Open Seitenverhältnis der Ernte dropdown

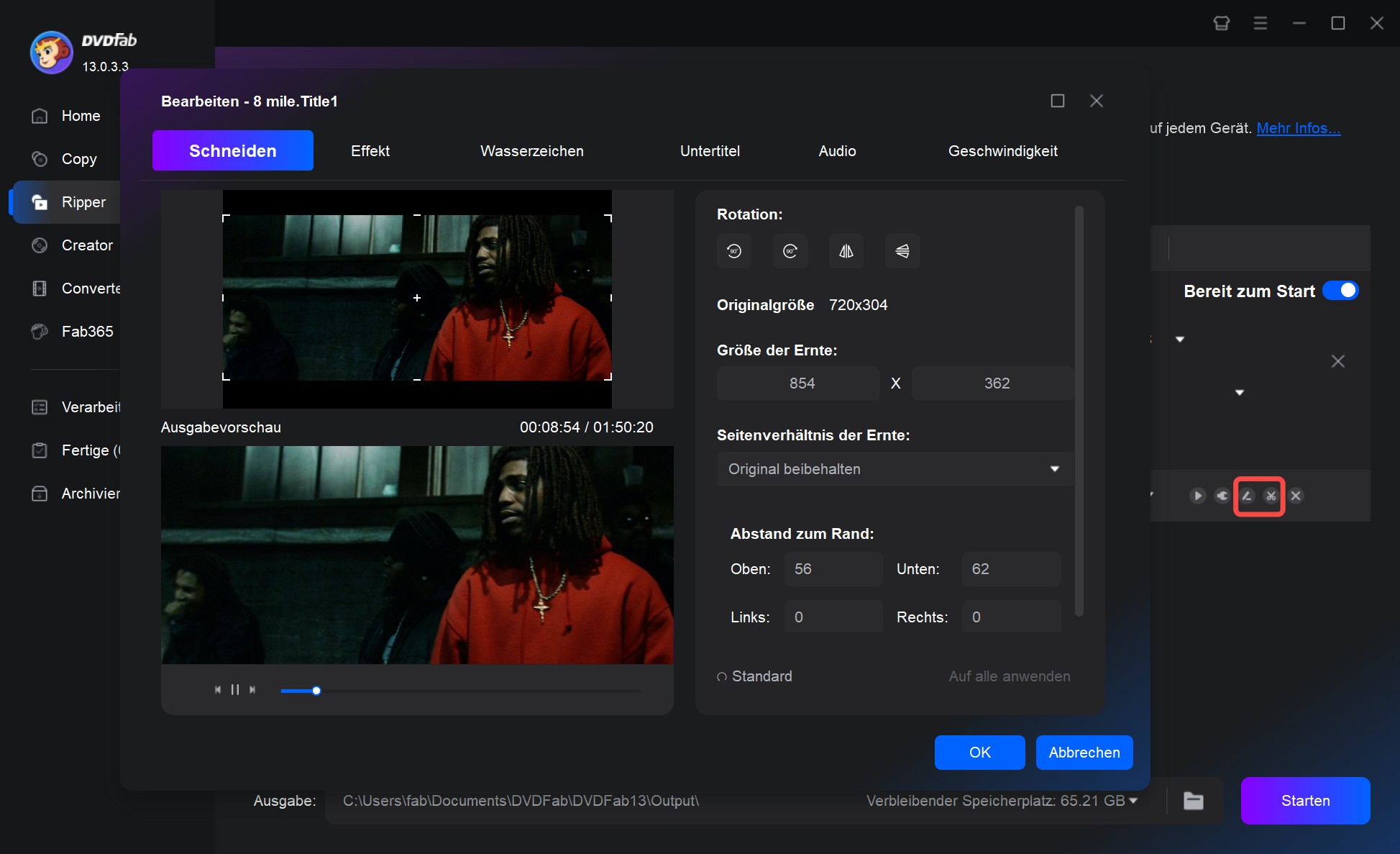(x=895, y=469)
